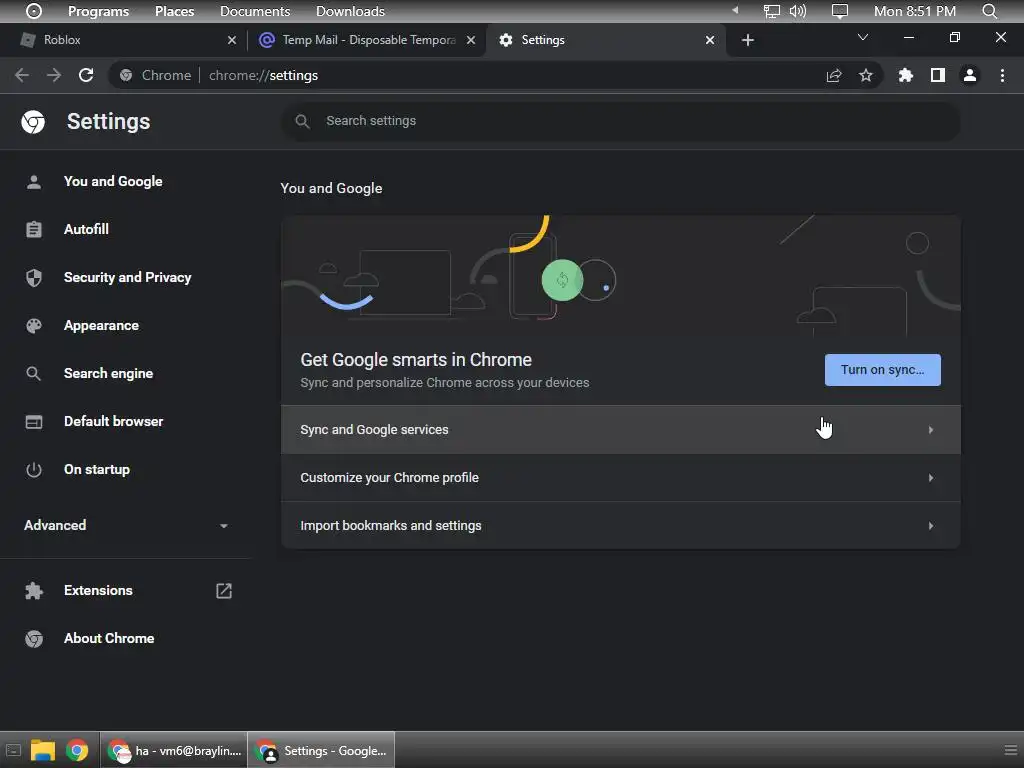Image resolution: width=1024 pixels, height=768 pixels.
Task: Click the volume speaker icon
Action: tap(797, 11)
